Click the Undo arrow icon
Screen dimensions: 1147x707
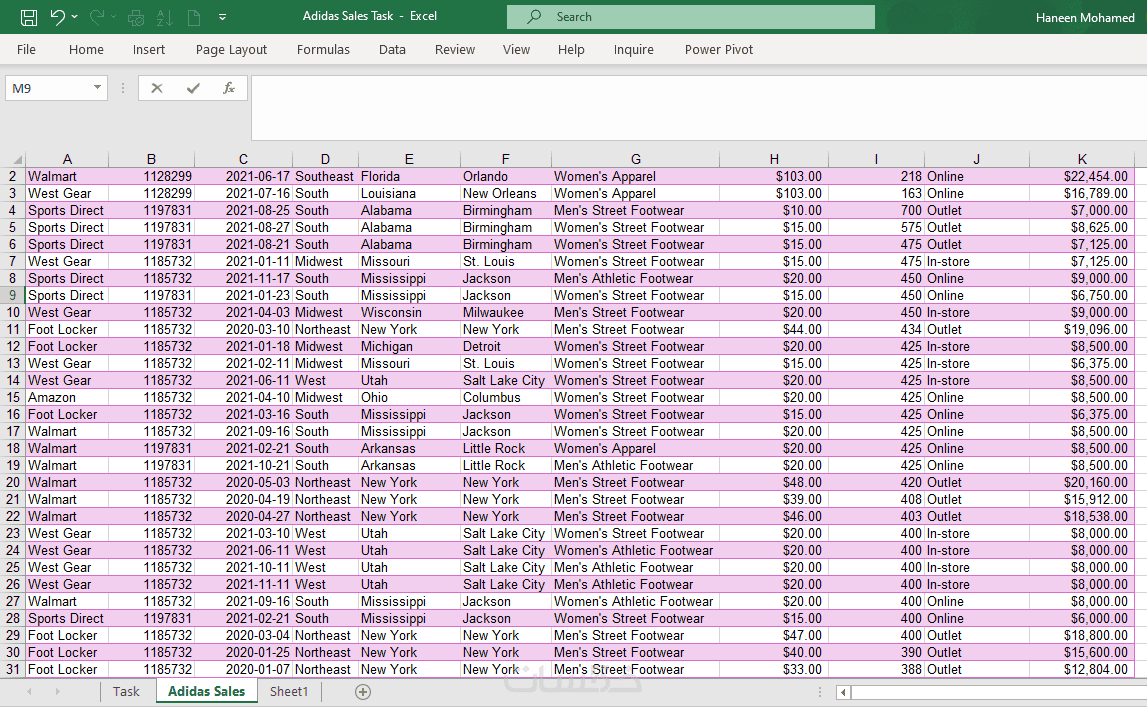(x=57, y=16)
